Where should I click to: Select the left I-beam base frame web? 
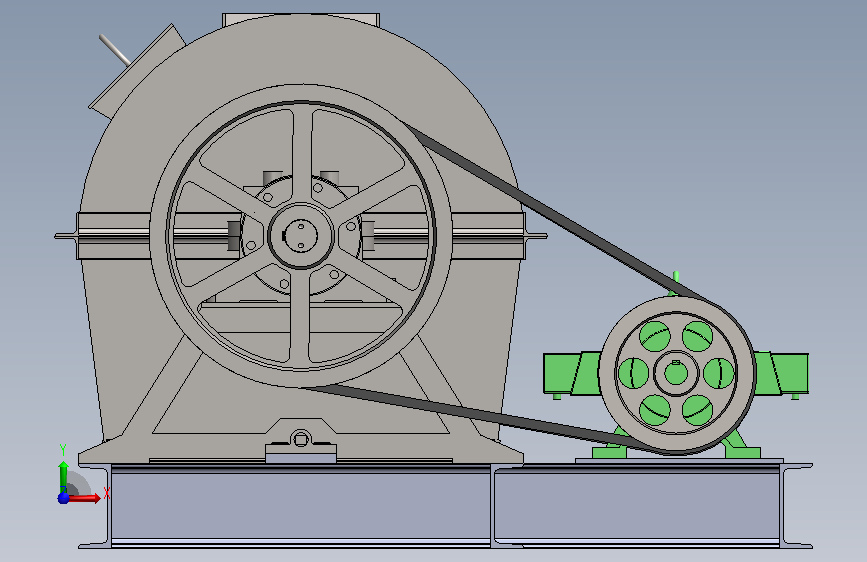pyautogui.click(x=301, y=505)
